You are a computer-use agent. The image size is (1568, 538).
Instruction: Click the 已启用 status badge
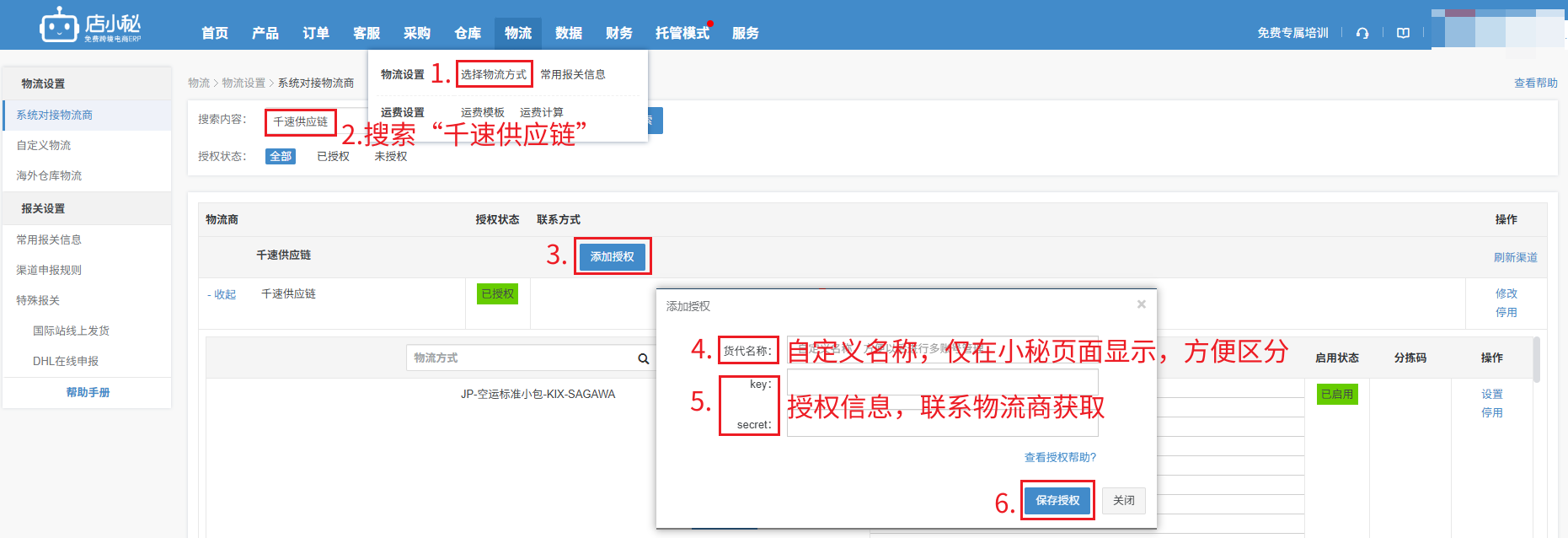coord(1337,394)
